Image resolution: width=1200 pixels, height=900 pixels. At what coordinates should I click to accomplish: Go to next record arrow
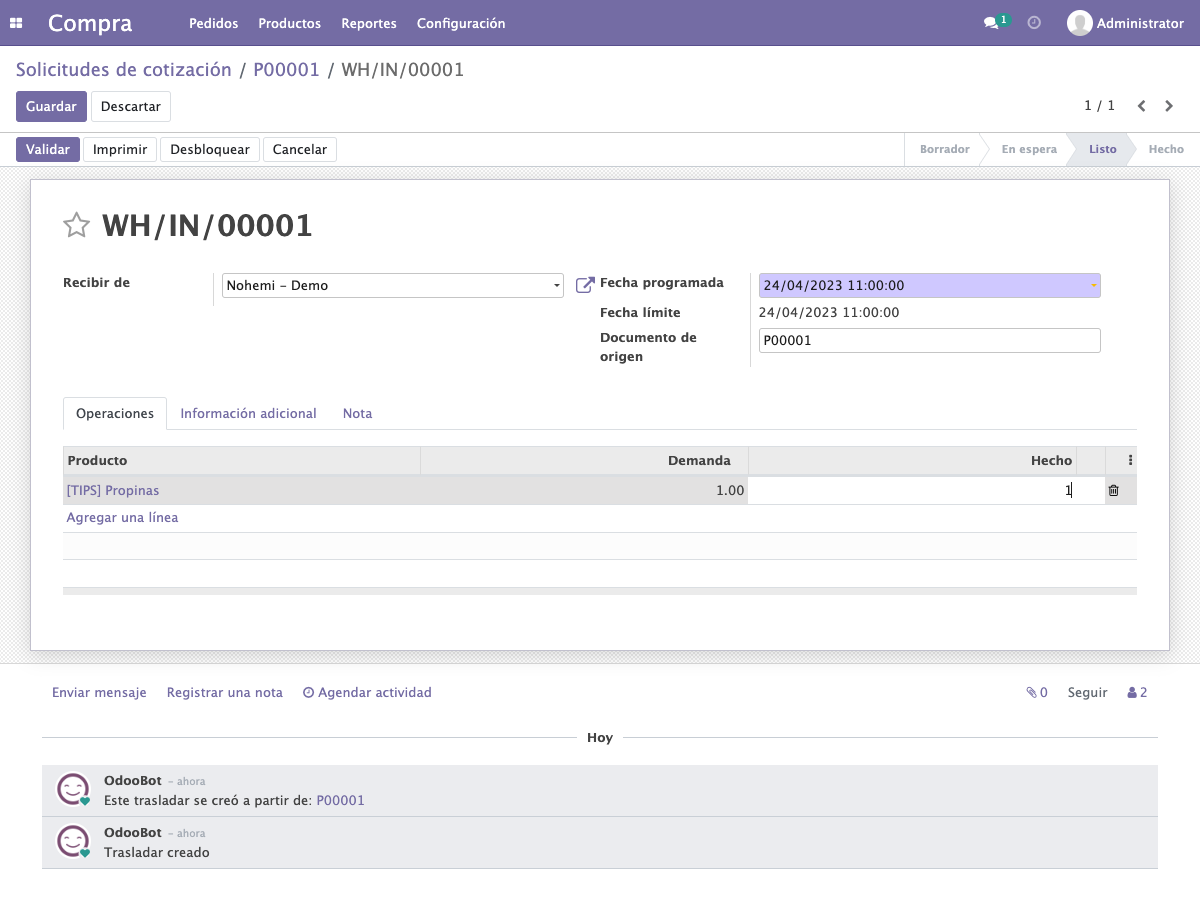point(1169,106)
